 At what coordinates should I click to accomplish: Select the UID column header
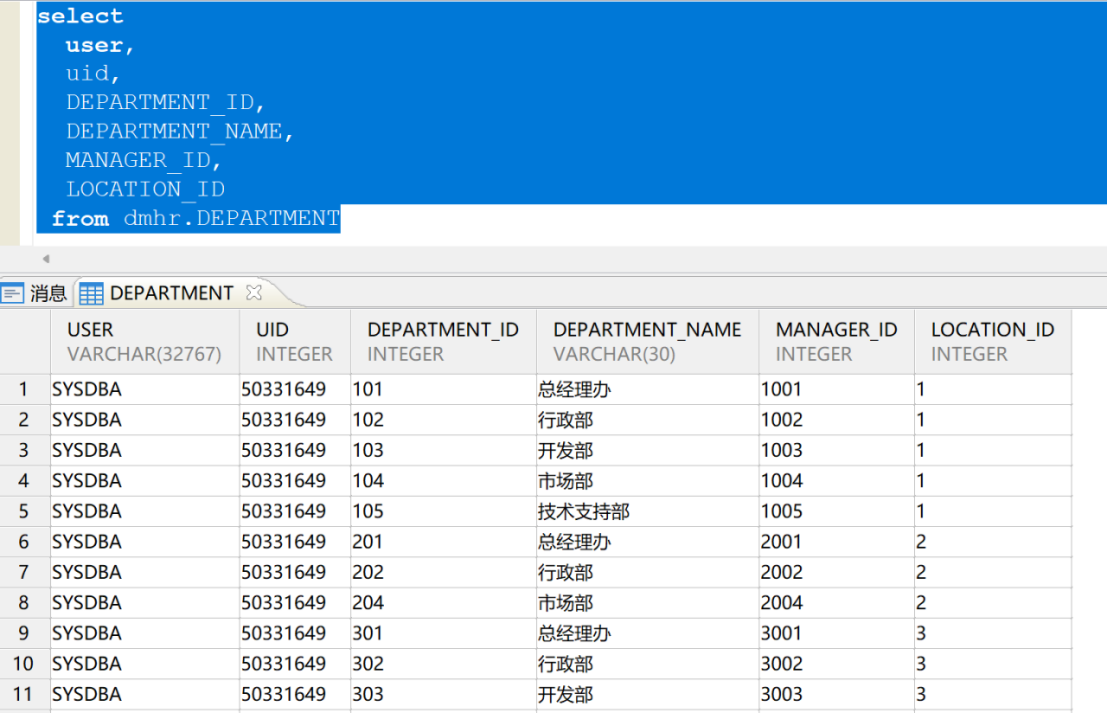(x=295, y=341)
